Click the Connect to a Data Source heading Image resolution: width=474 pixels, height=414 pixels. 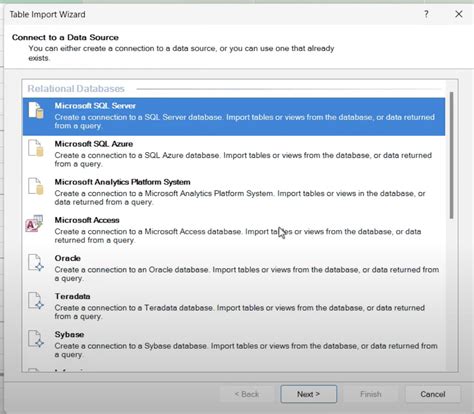point(65,37)
